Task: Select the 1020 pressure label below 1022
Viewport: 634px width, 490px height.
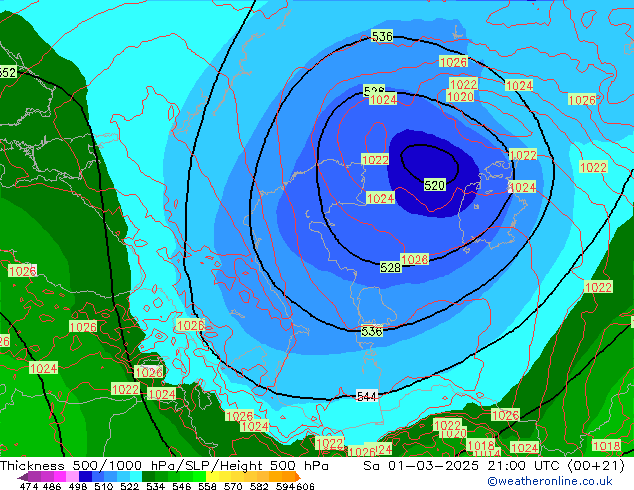Action: (x=460, y=97)
